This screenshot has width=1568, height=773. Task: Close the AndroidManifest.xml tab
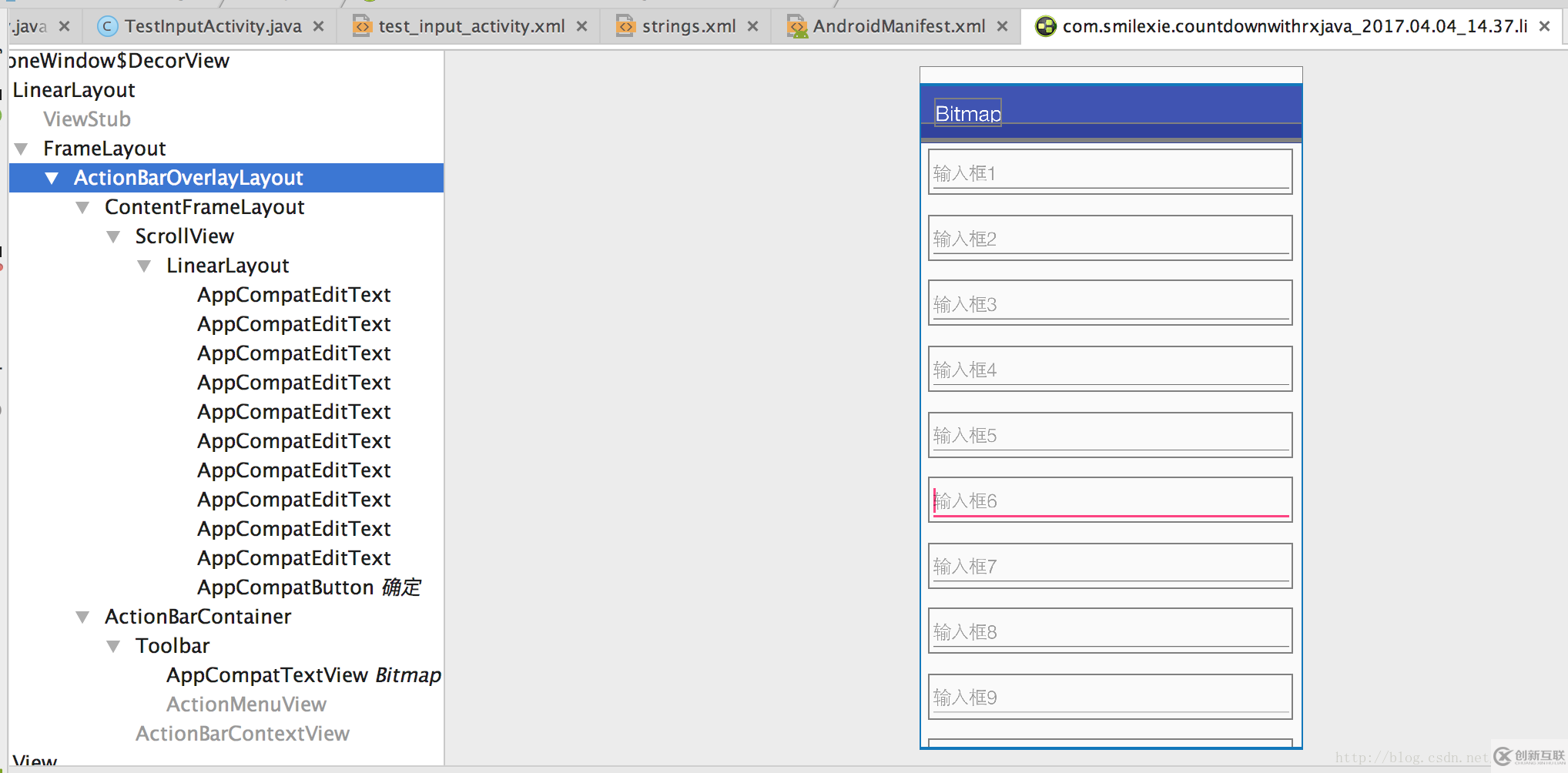(1003, 26)
